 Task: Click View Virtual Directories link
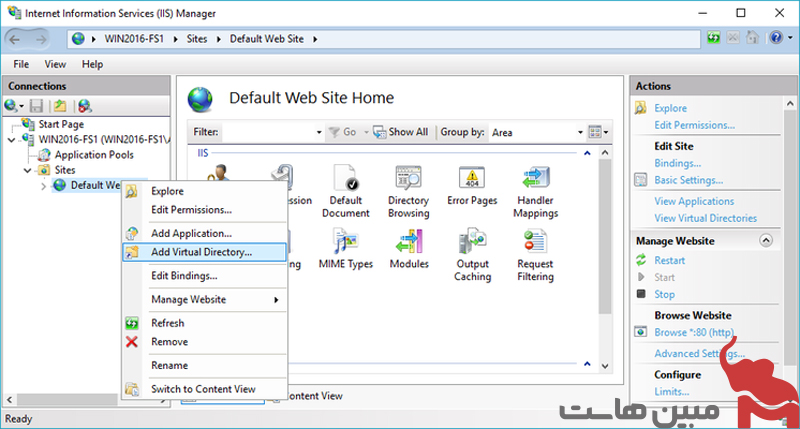point(706,218)
